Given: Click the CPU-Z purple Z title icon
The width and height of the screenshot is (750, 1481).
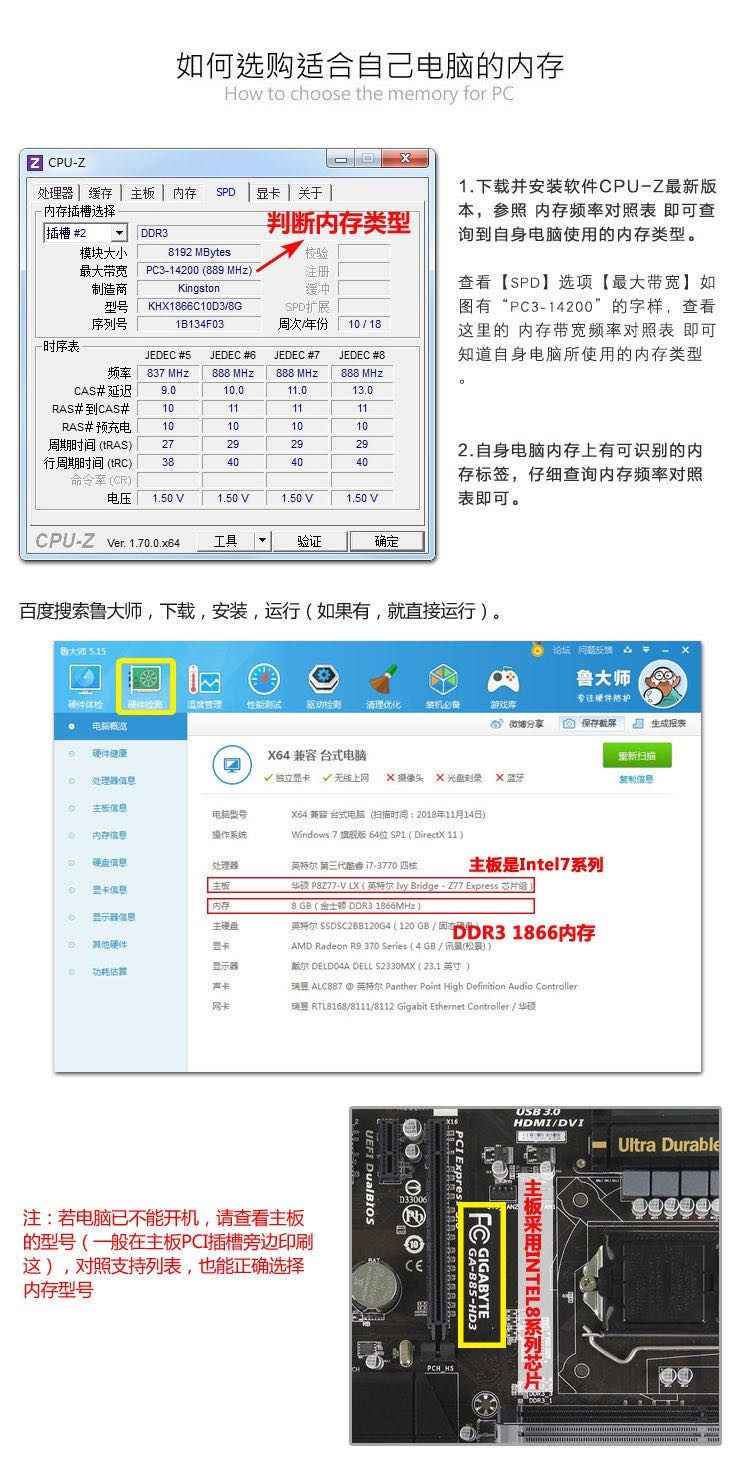Looking at the screenshot, I should [x=35, y=162].
